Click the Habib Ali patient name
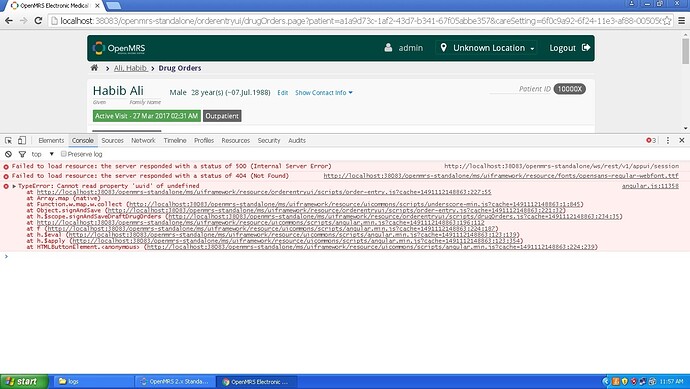The height and width of the screenshot is (389, 690). pyautogui.click(x=118, y=91)
